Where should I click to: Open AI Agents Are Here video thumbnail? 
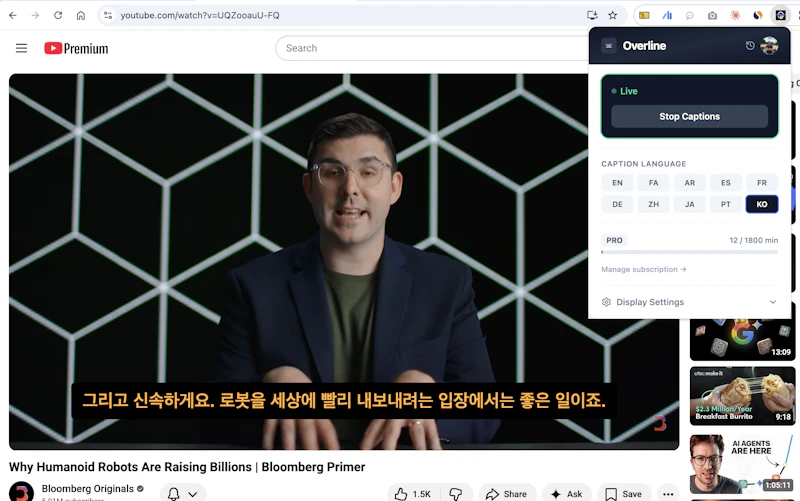pos(742,464)
